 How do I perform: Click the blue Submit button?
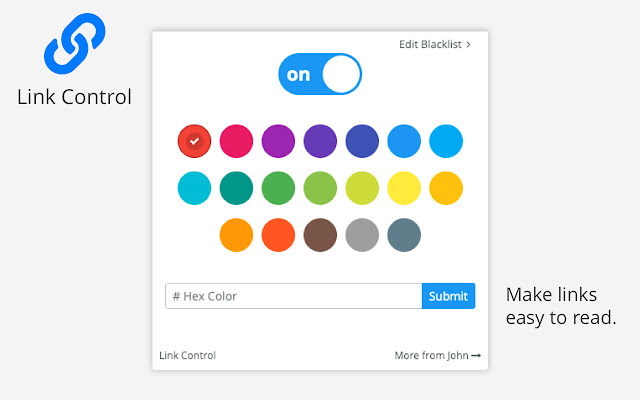coord(449,296)
